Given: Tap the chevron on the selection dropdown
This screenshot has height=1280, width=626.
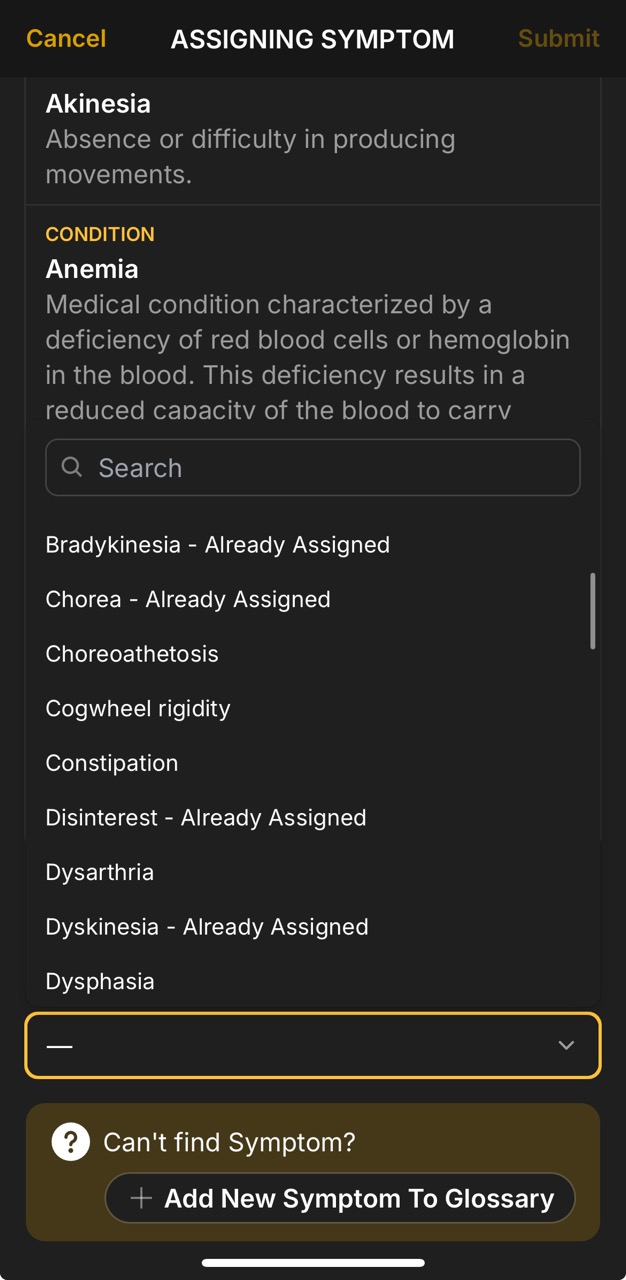Looking at the screenshot, I should click(x=566, y=1045).
